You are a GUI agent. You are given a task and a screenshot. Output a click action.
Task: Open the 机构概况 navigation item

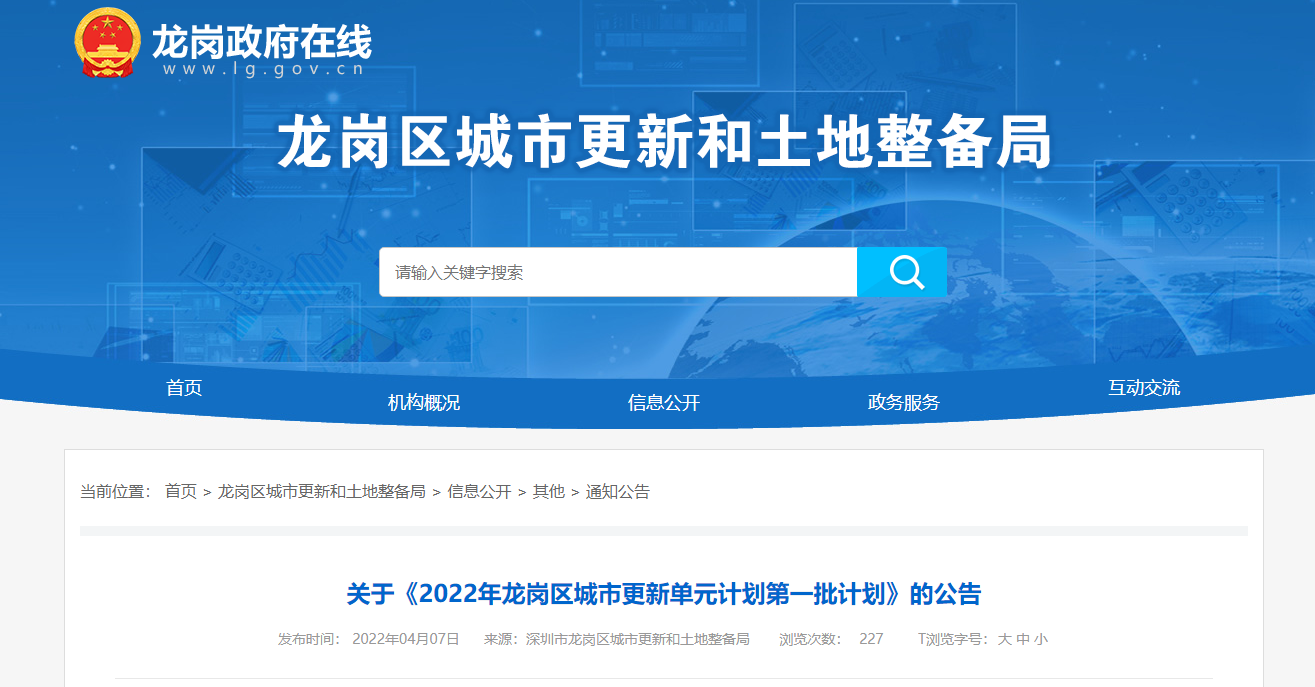pos(424,403)
